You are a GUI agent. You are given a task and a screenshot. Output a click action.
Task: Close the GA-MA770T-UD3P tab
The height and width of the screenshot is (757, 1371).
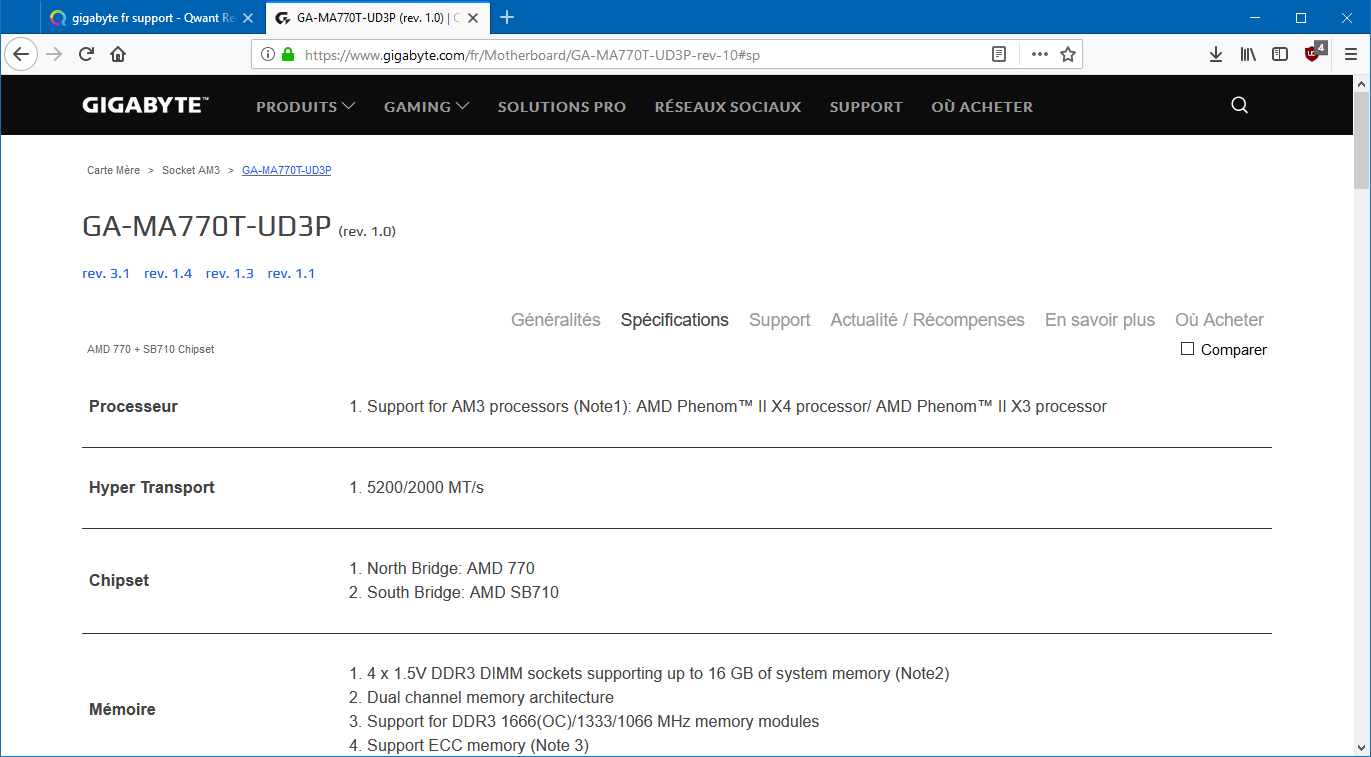pos(474,18)
